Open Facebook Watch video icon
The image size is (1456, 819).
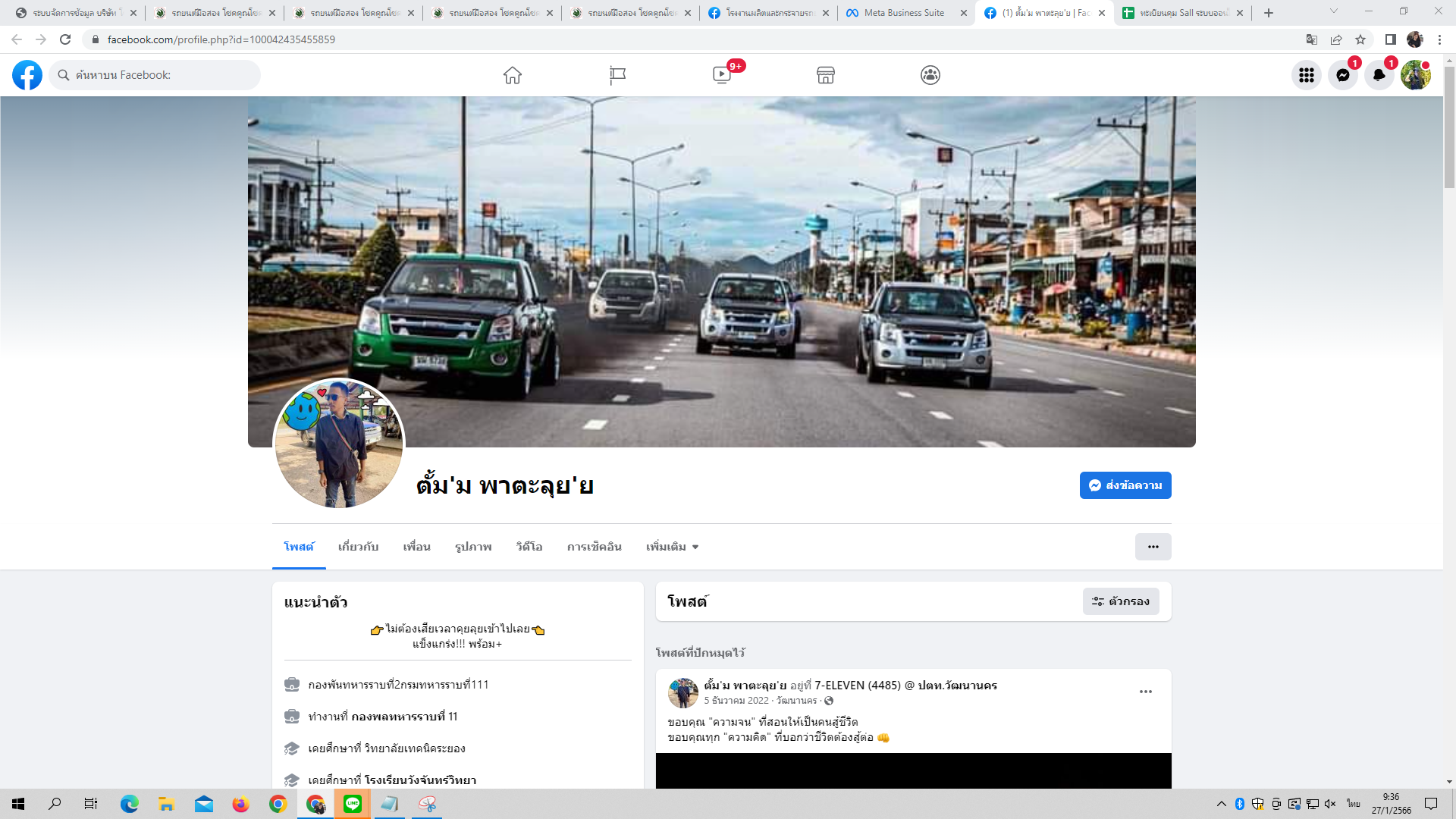coord(722,75)
